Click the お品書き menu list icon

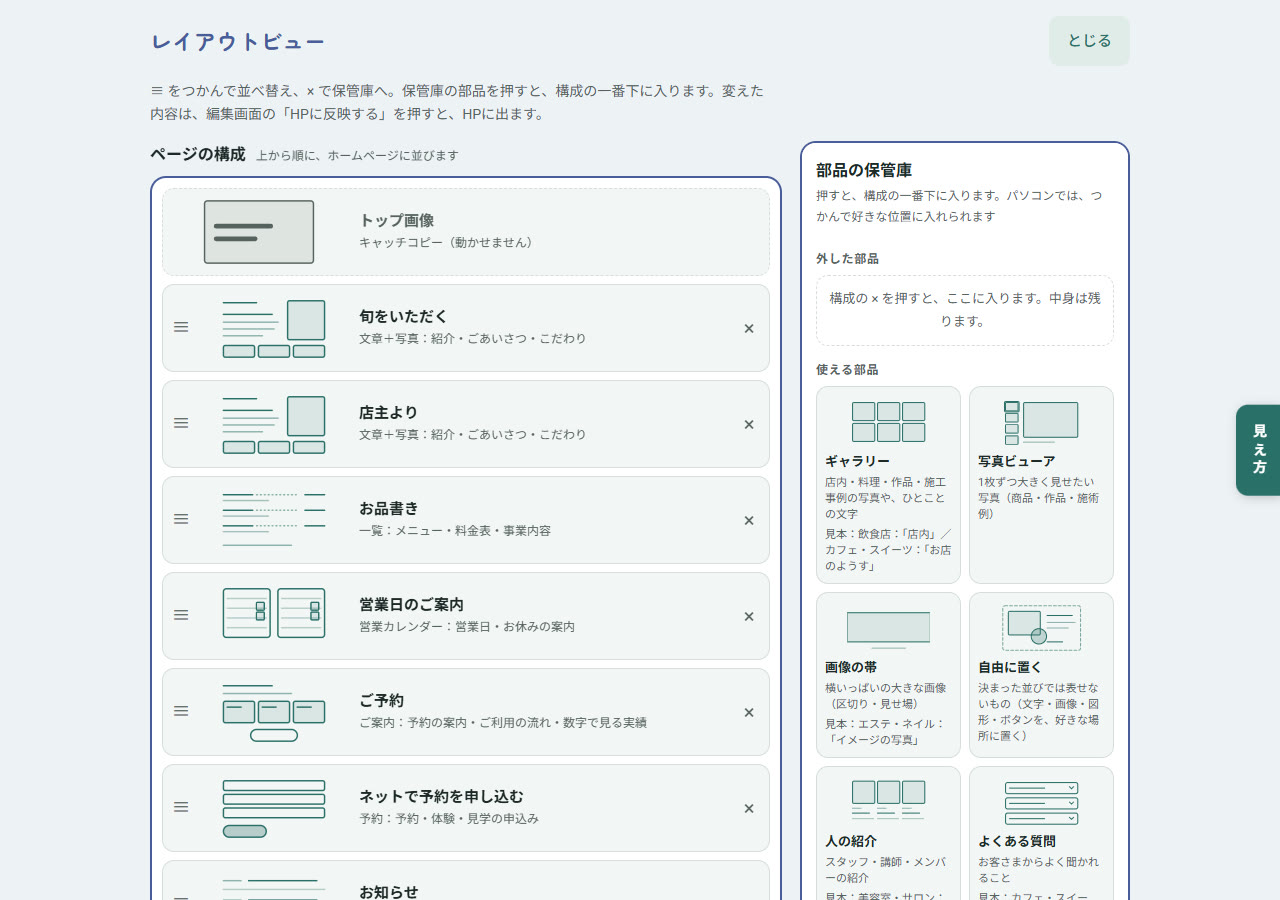pos(274,520)
